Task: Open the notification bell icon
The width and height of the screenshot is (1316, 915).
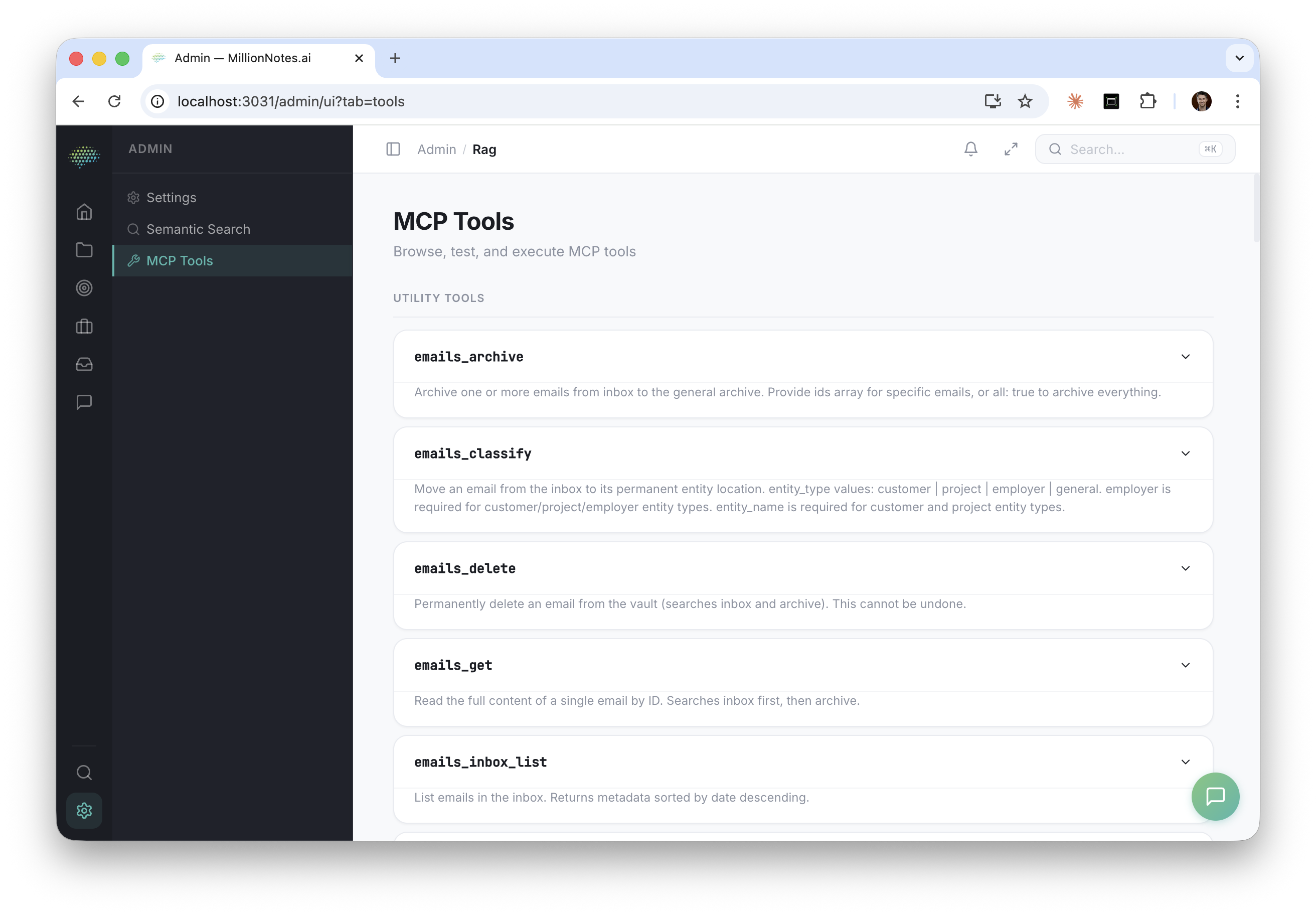Action: tap(971, 149)
